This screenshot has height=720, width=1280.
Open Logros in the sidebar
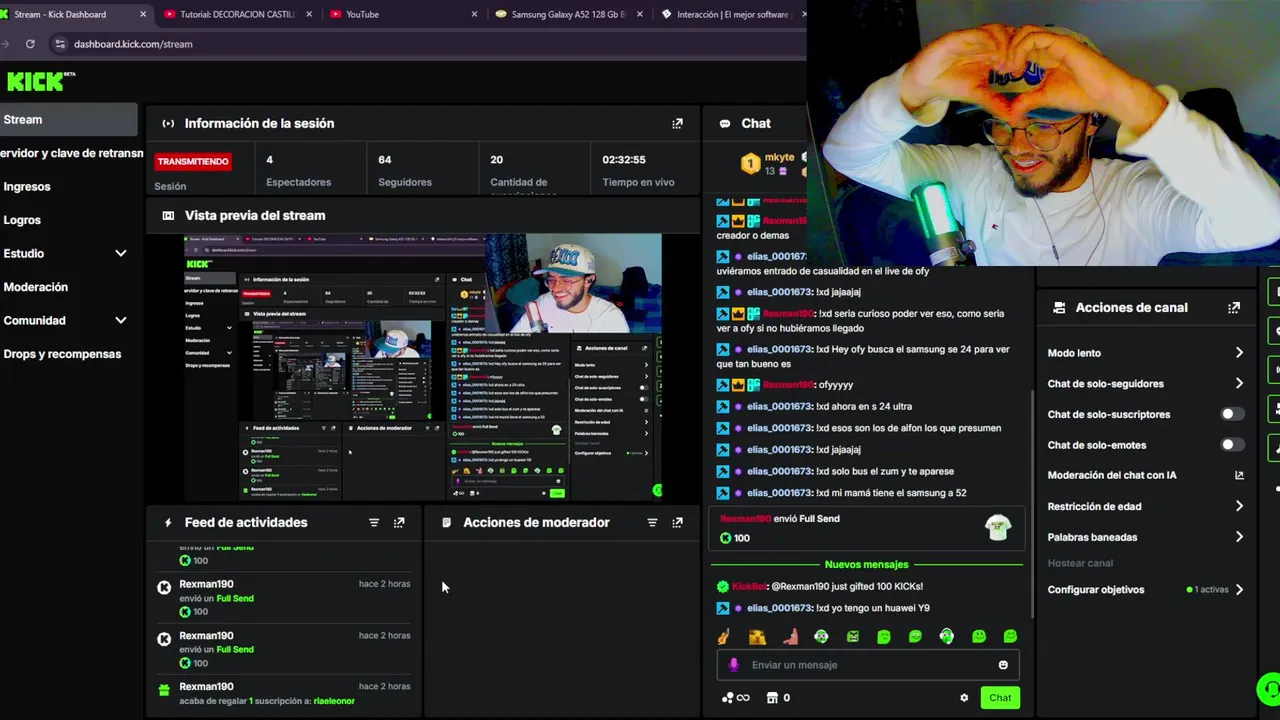coord(22,220)
